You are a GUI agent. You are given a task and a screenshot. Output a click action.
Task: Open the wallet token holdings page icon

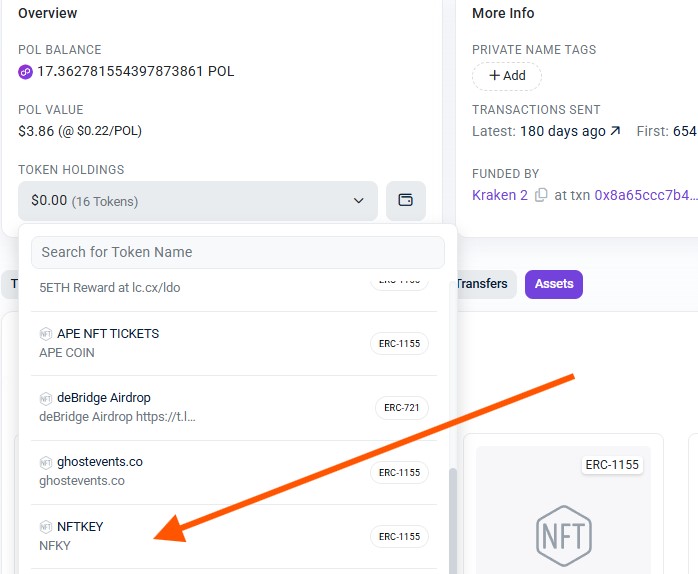click(x=406, y=201)
